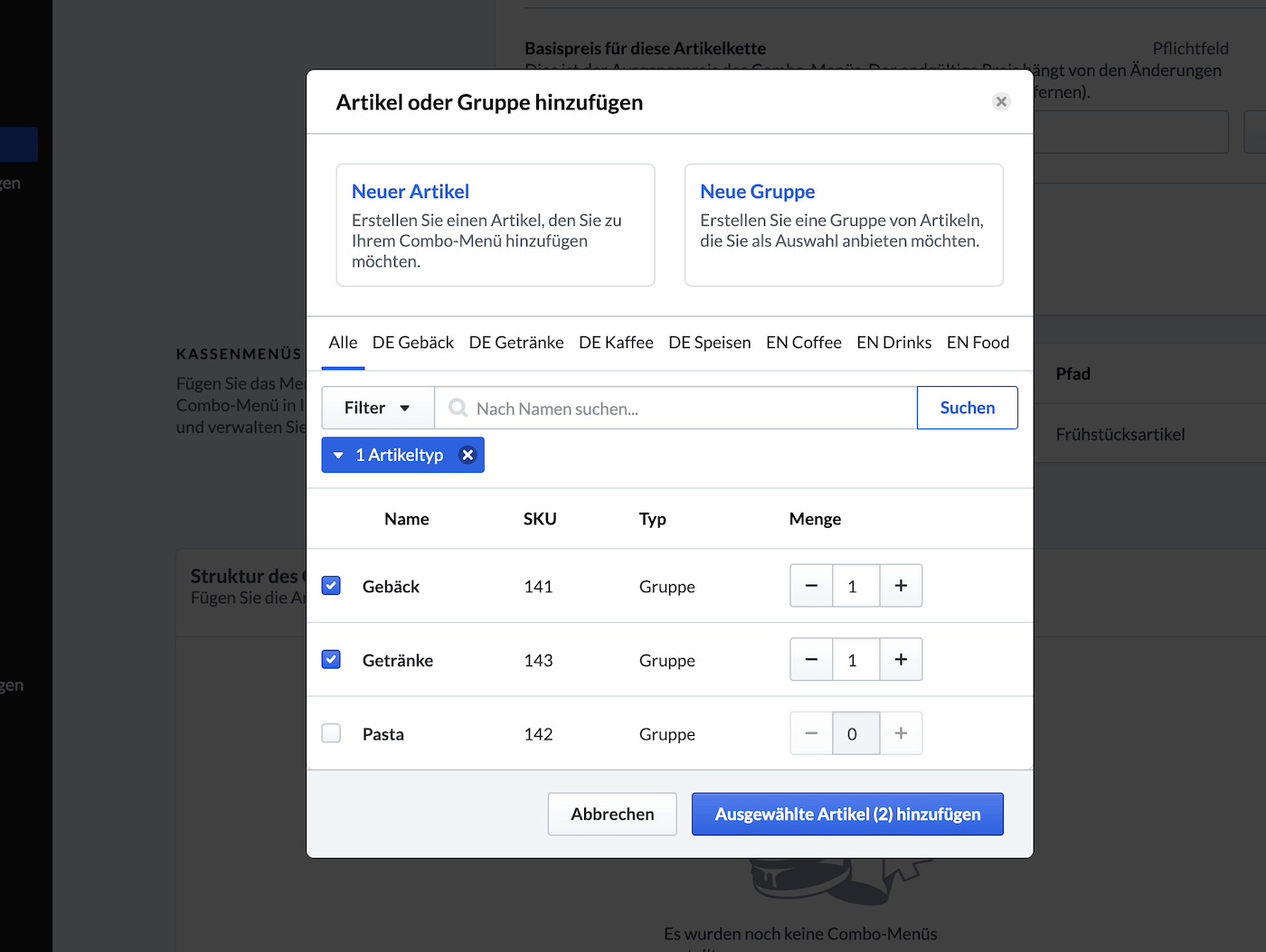Switch to the DE Speisen tab
Screen dimensions: 1266x952
pyautogui.click(x=710, y=343)
